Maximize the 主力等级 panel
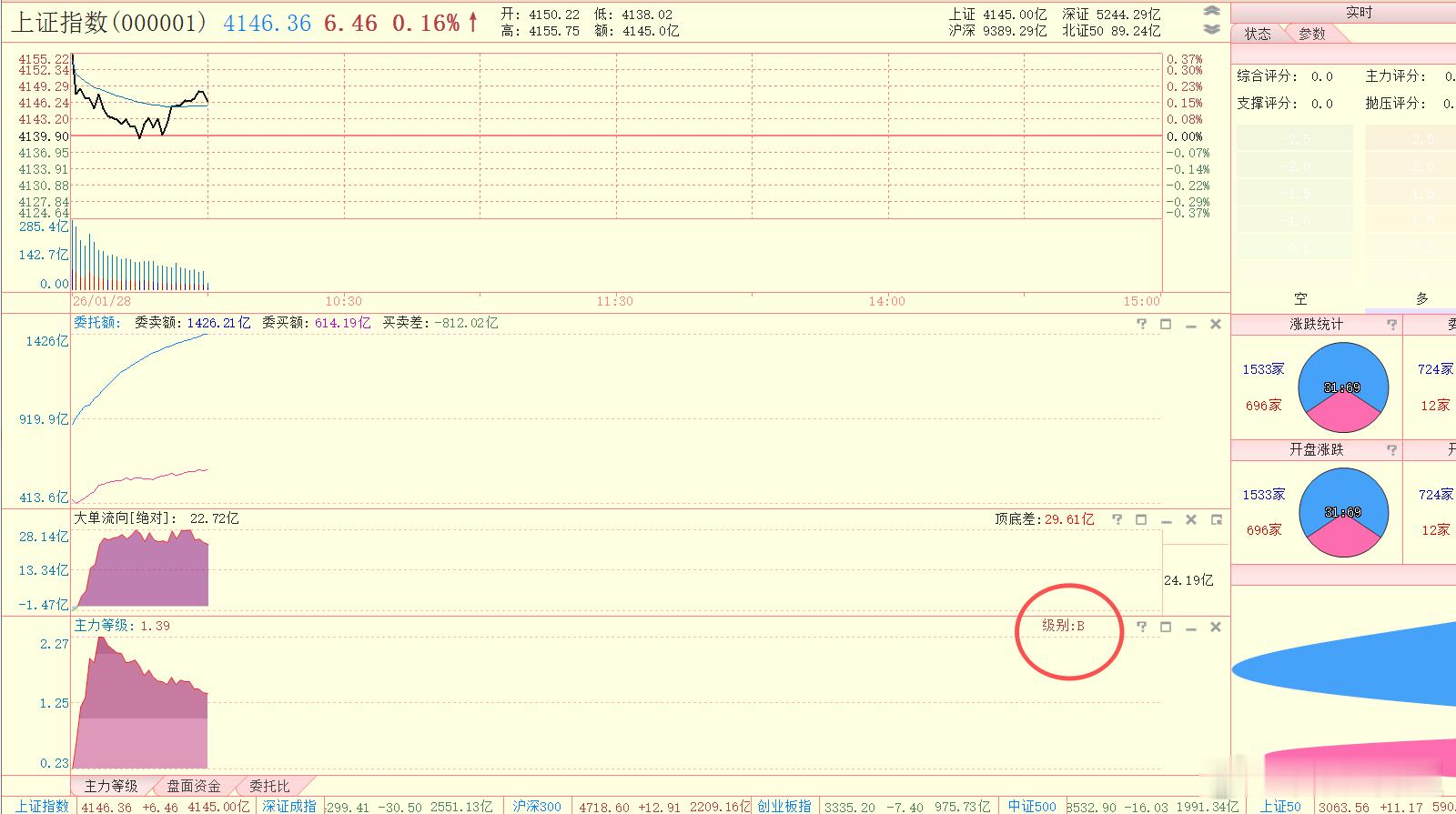Image resolution: width=1456 pixels, height=814 pixels. tap(1166, 627)
